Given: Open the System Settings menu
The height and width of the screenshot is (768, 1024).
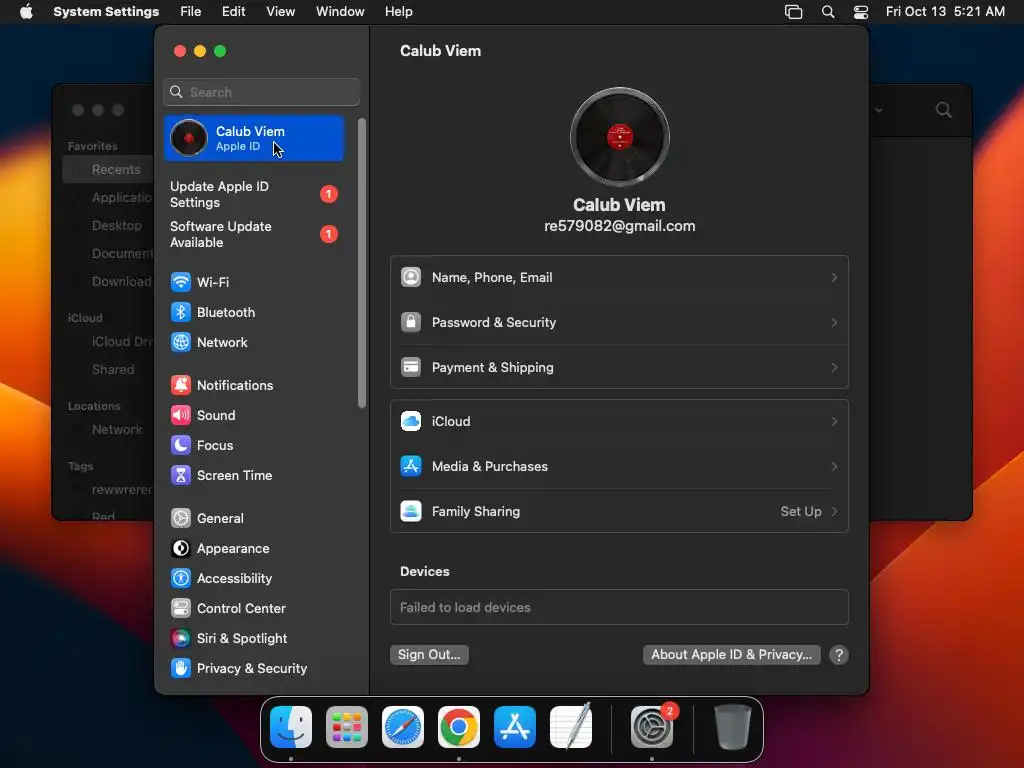Looking at the screenshot, I should 106,12.
